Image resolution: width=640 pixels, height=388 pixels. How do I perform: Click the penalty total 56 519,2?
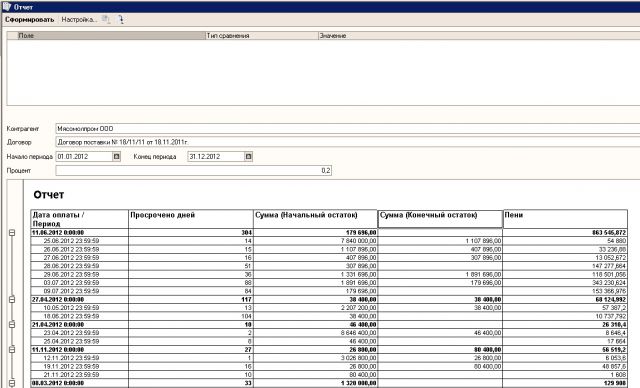[x=614, y=350]
